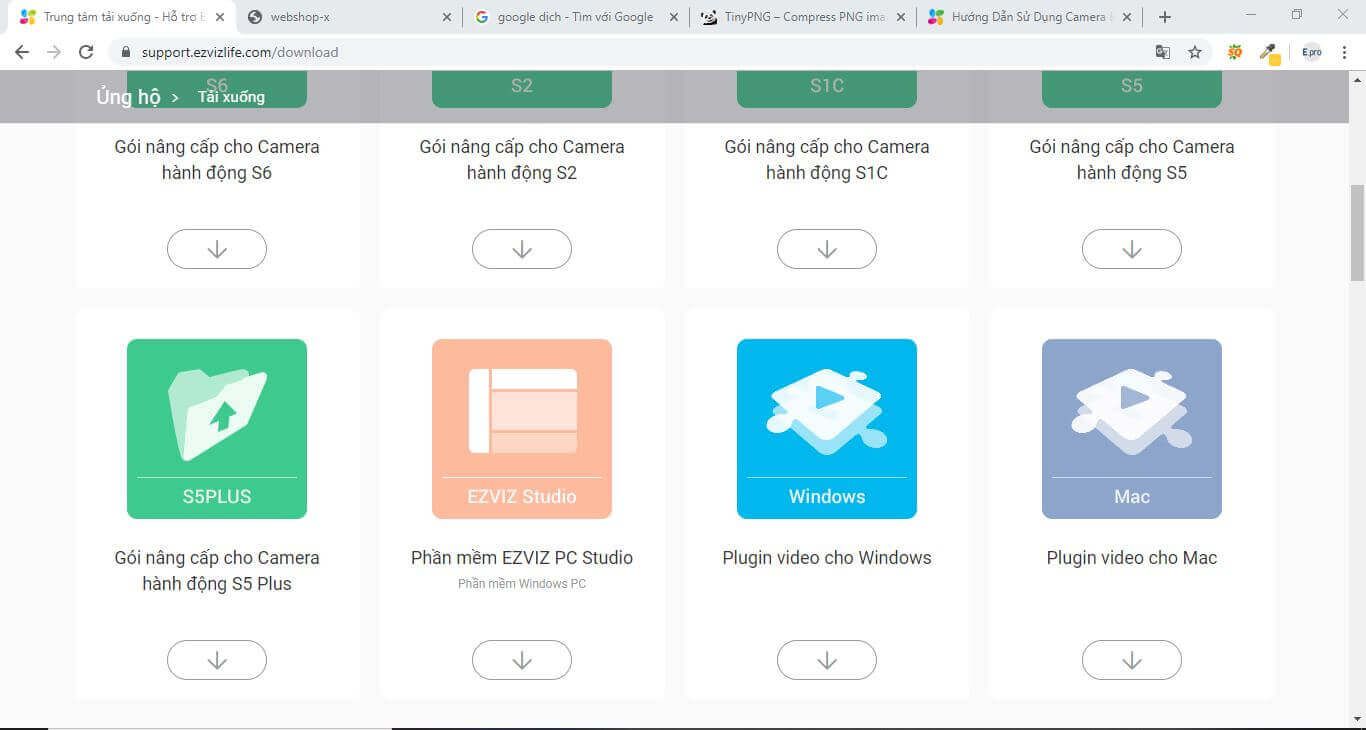The height and width of the screenshot is (730, 1366).
Task: Click the address bar URL field
Action: click(640, 52)
